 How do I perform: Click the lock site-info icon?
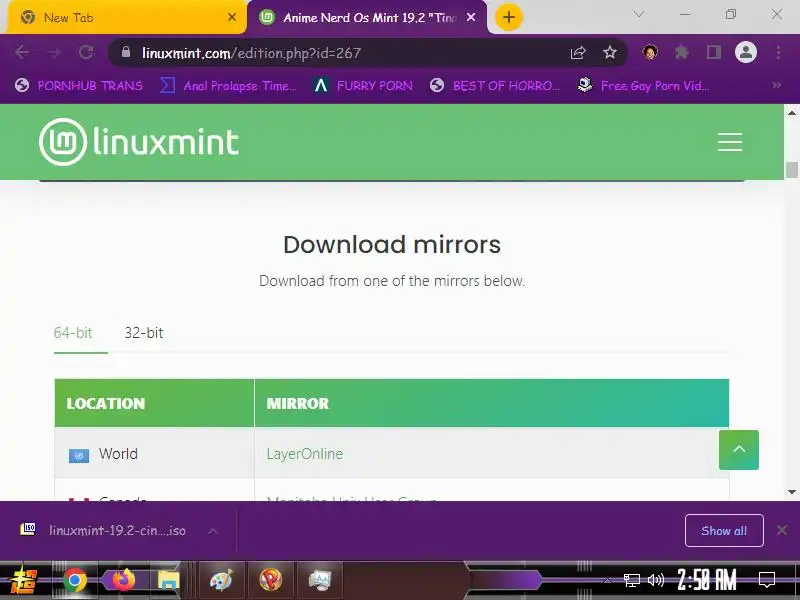tap(126, 52)
